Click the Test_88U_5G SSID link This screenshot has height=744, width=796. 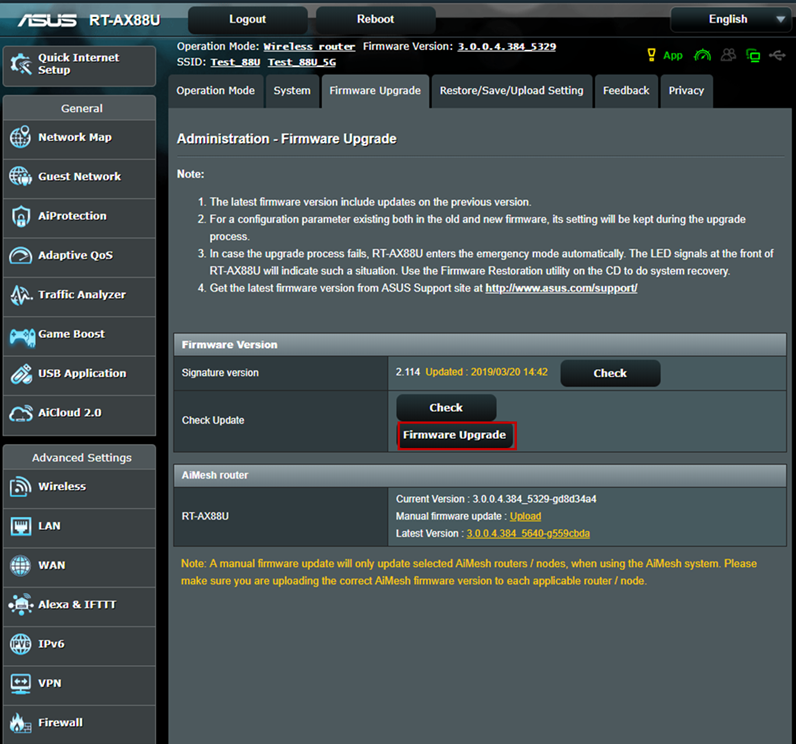[x=302, y=62]
